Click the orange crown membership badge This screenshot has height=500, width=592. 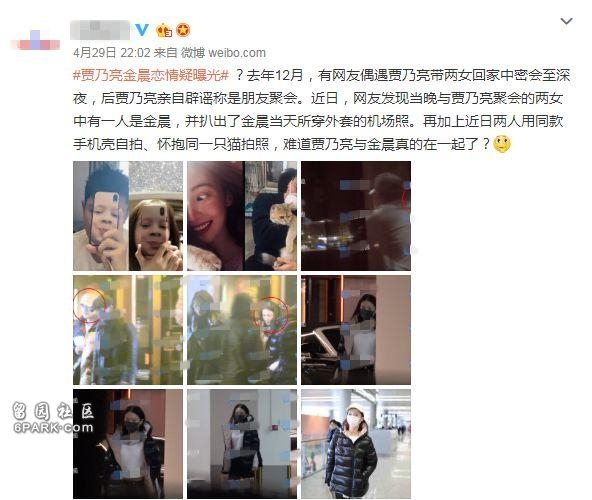(164, 30)
